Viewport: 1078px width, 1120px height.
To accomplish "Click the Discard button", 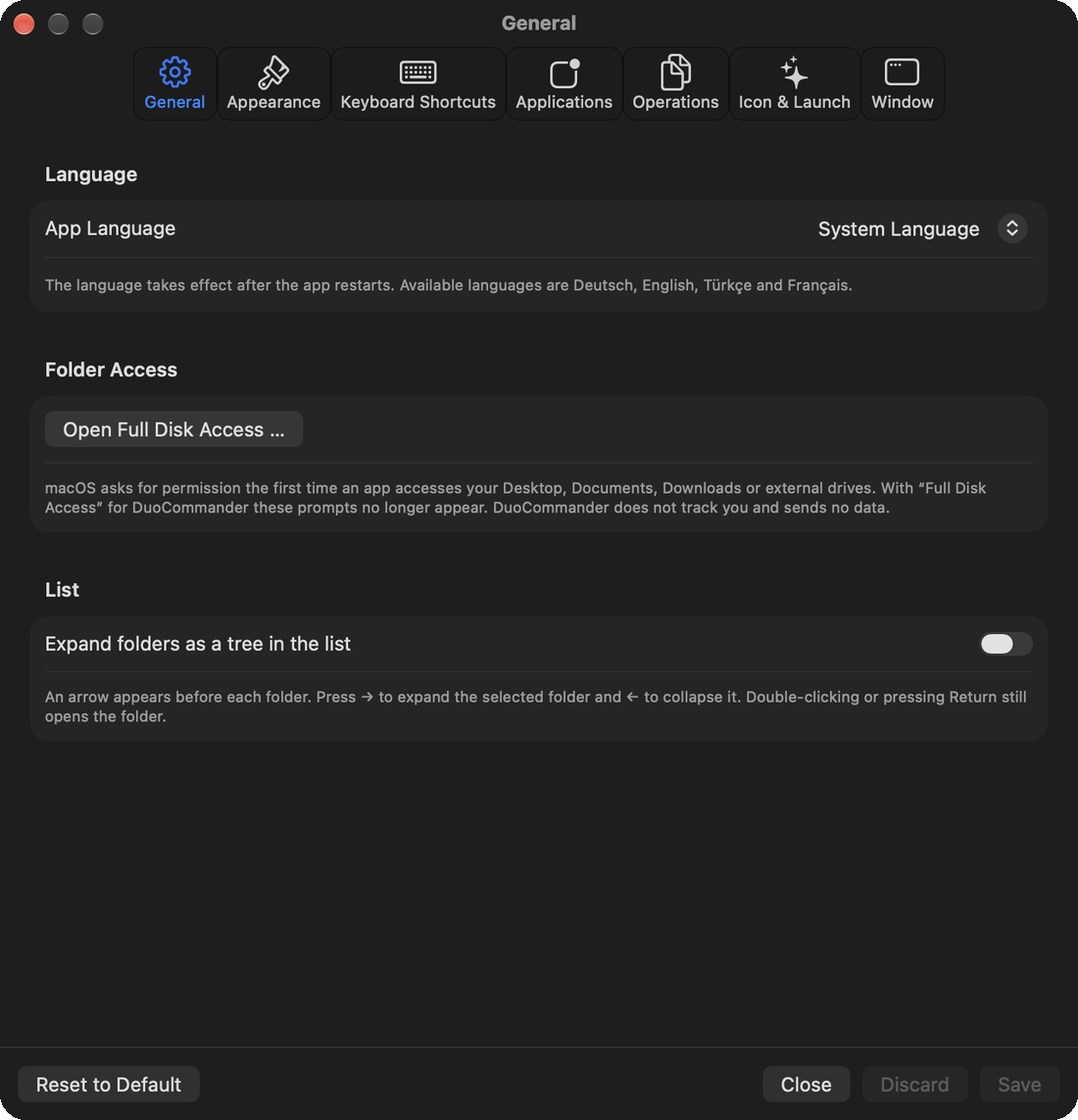I will (914, 1085).
